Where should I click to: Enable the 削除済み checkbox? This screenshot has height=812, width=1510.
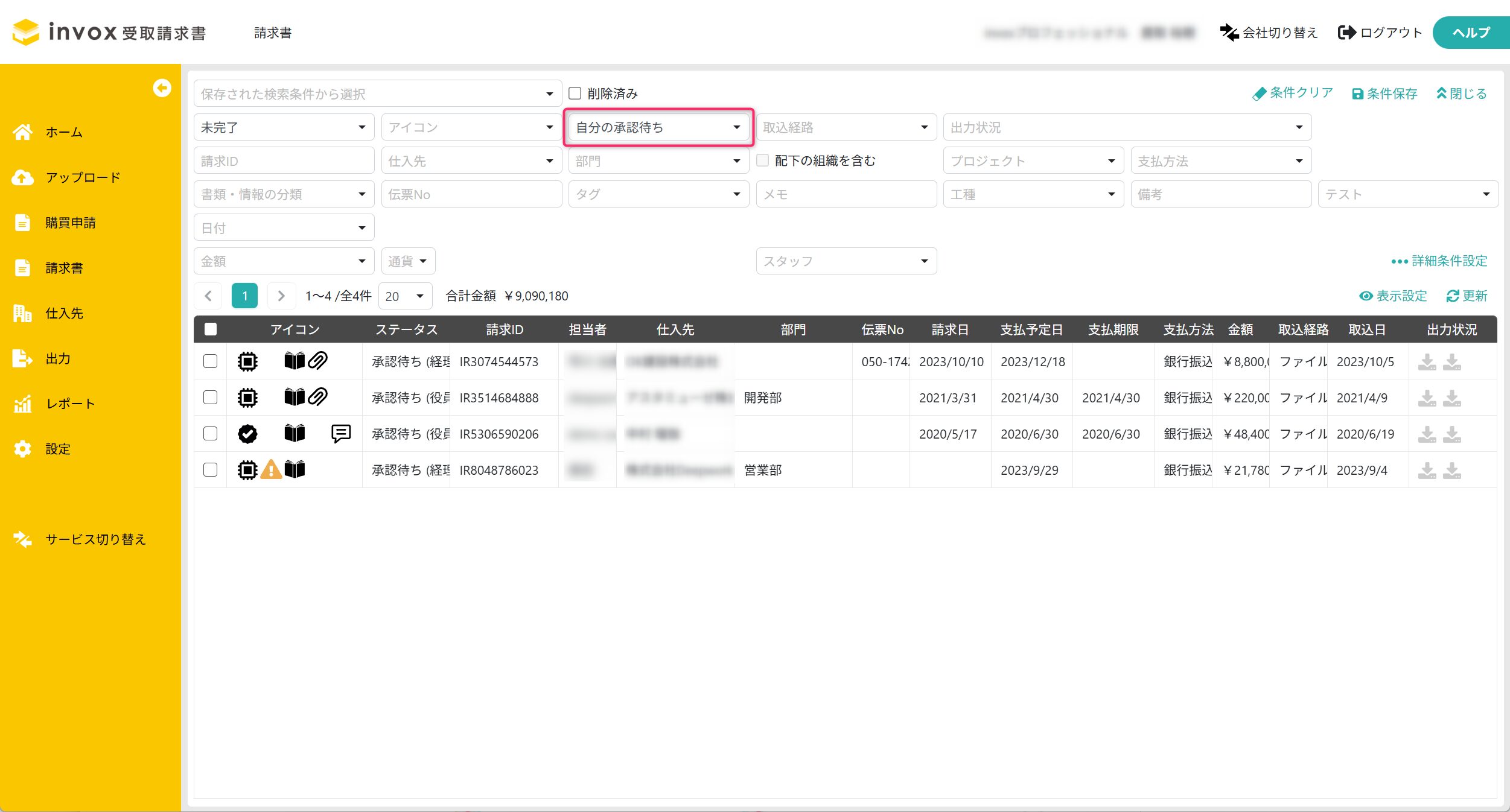click(x=575, y=94)
